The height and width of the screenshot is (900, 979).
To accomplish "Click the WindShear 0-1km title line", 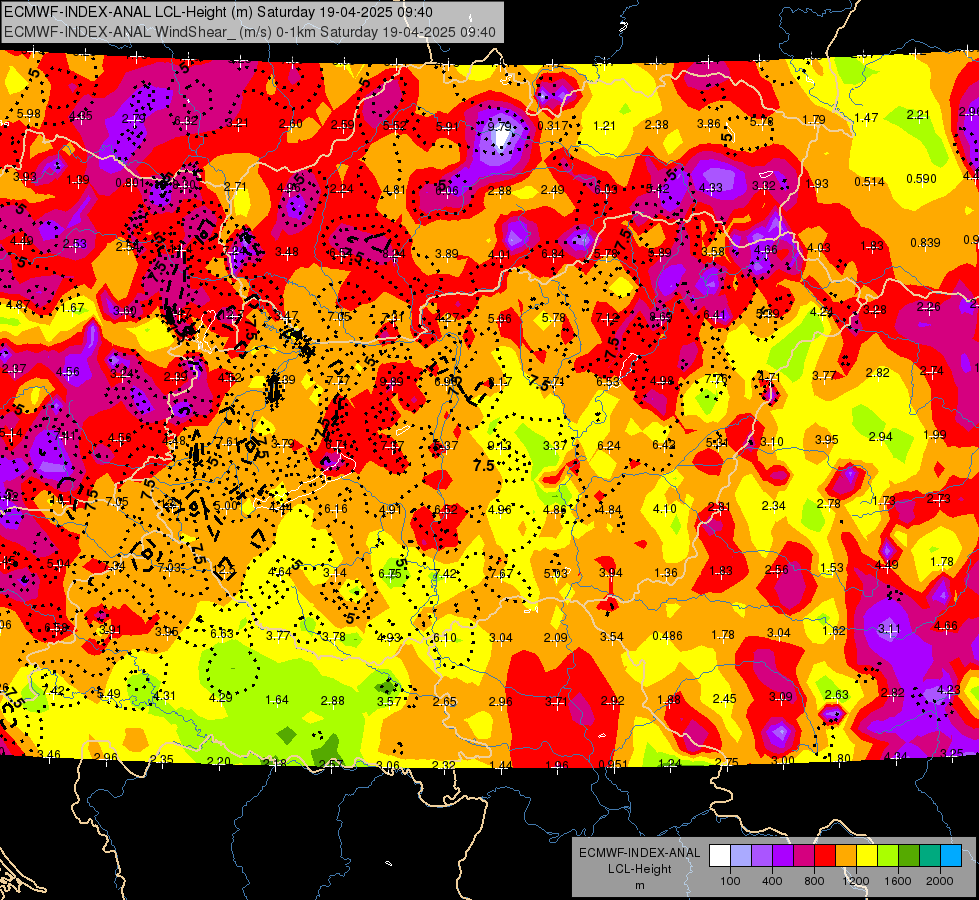I will click(x=250, y=32).
